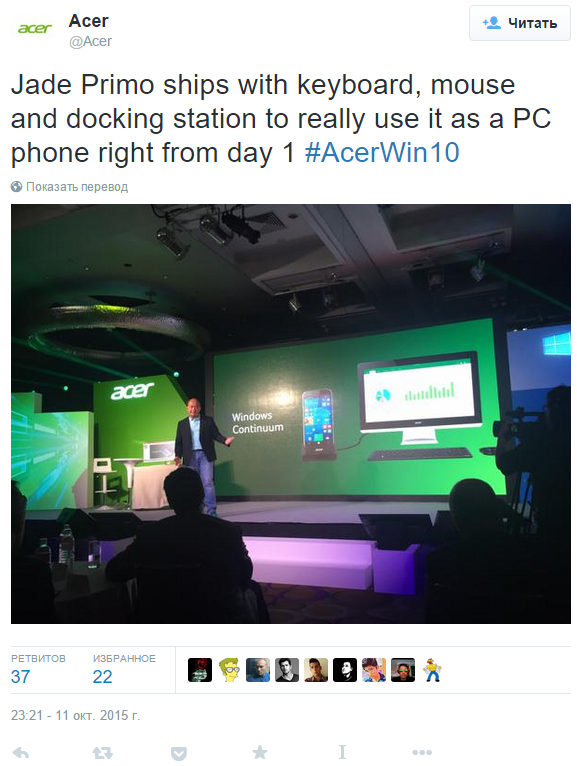Show translation via Показать перевод
Screen dimensions: 577x766
77,187
